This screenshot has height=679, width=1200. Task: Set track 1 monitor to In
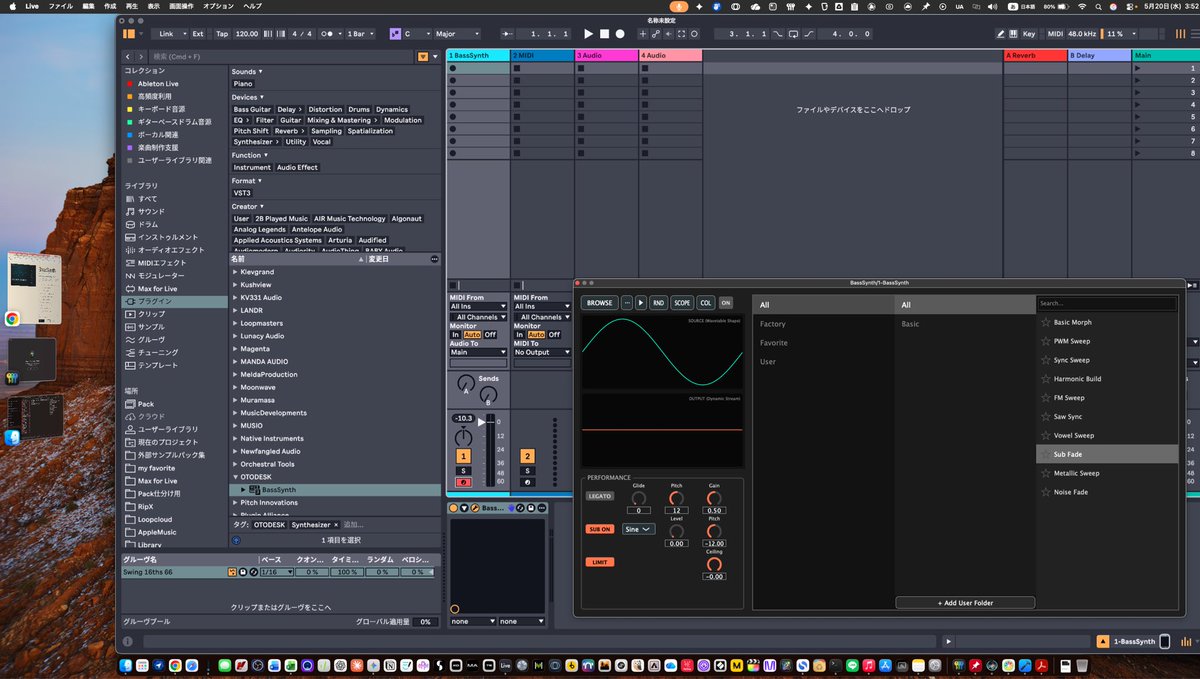[x=456, y=335]
